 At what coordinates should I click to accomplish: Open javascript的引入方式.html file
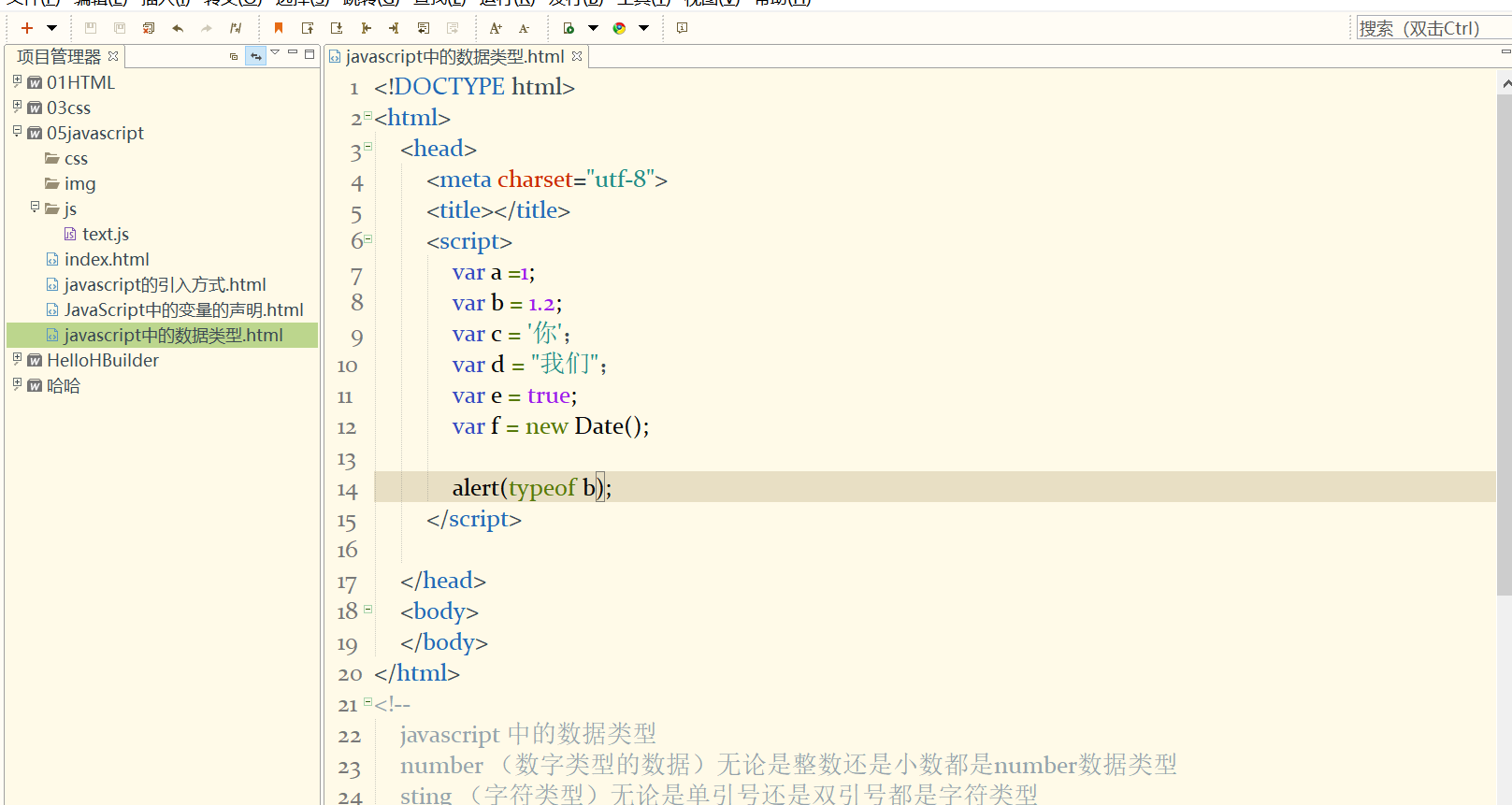(x=165, y=285)
